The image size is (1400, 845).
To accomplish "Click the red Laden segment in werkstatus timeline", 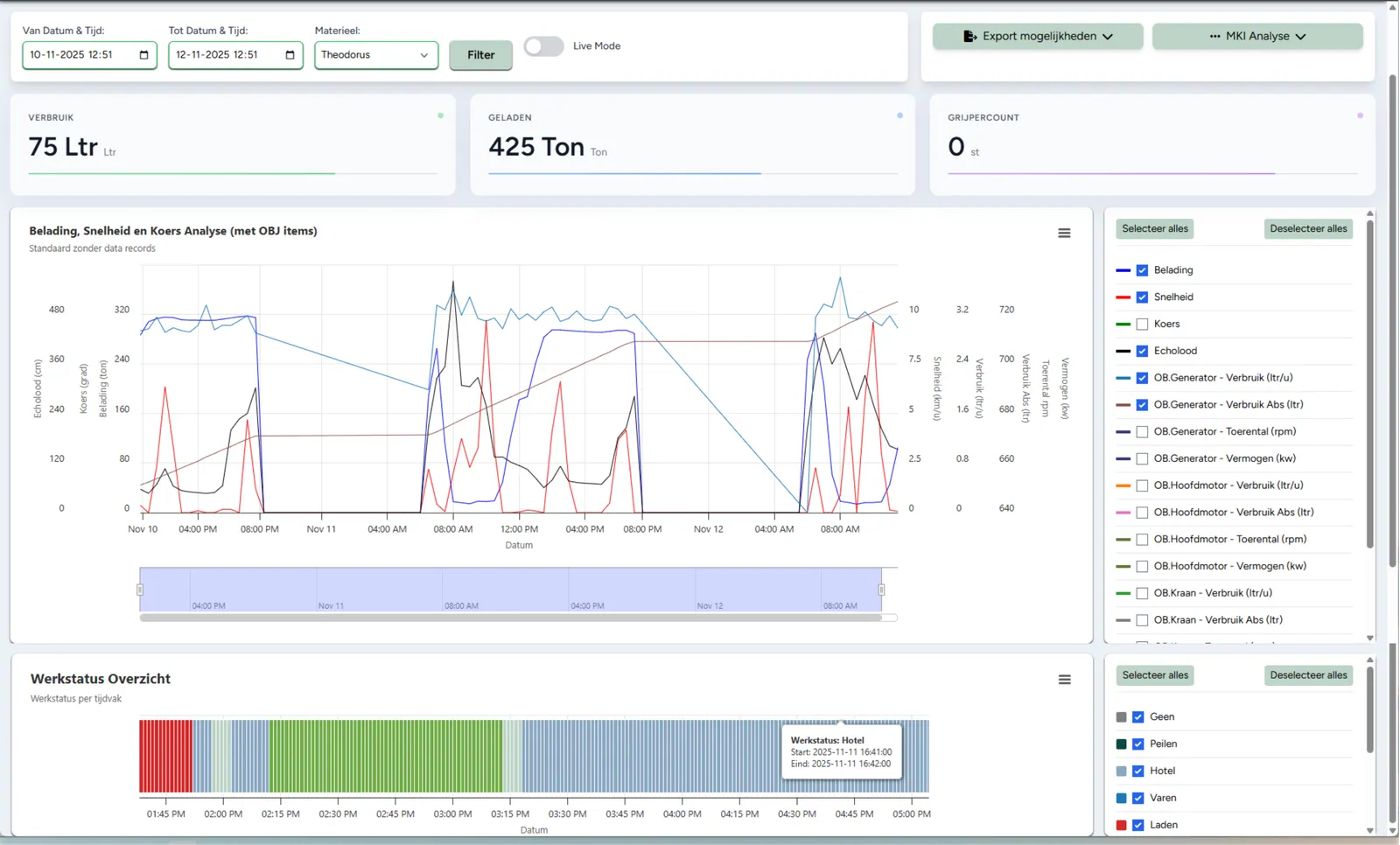I will pos(165,757).
